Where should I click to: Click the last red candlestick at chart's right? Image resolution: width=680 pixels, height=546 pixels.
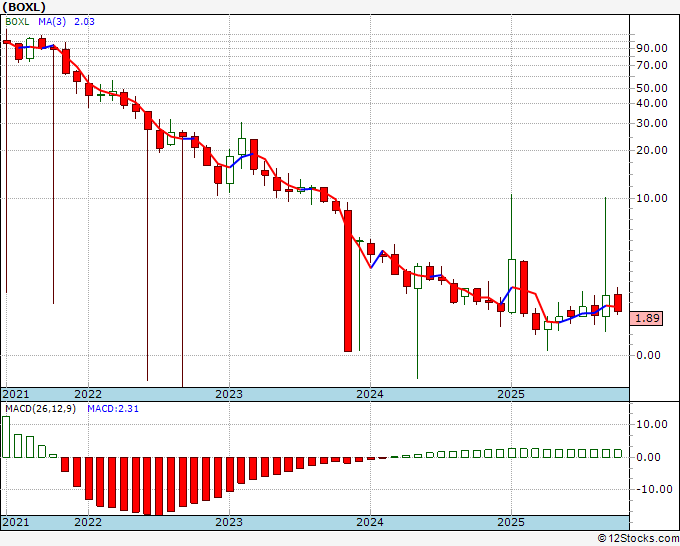(618, 303)
